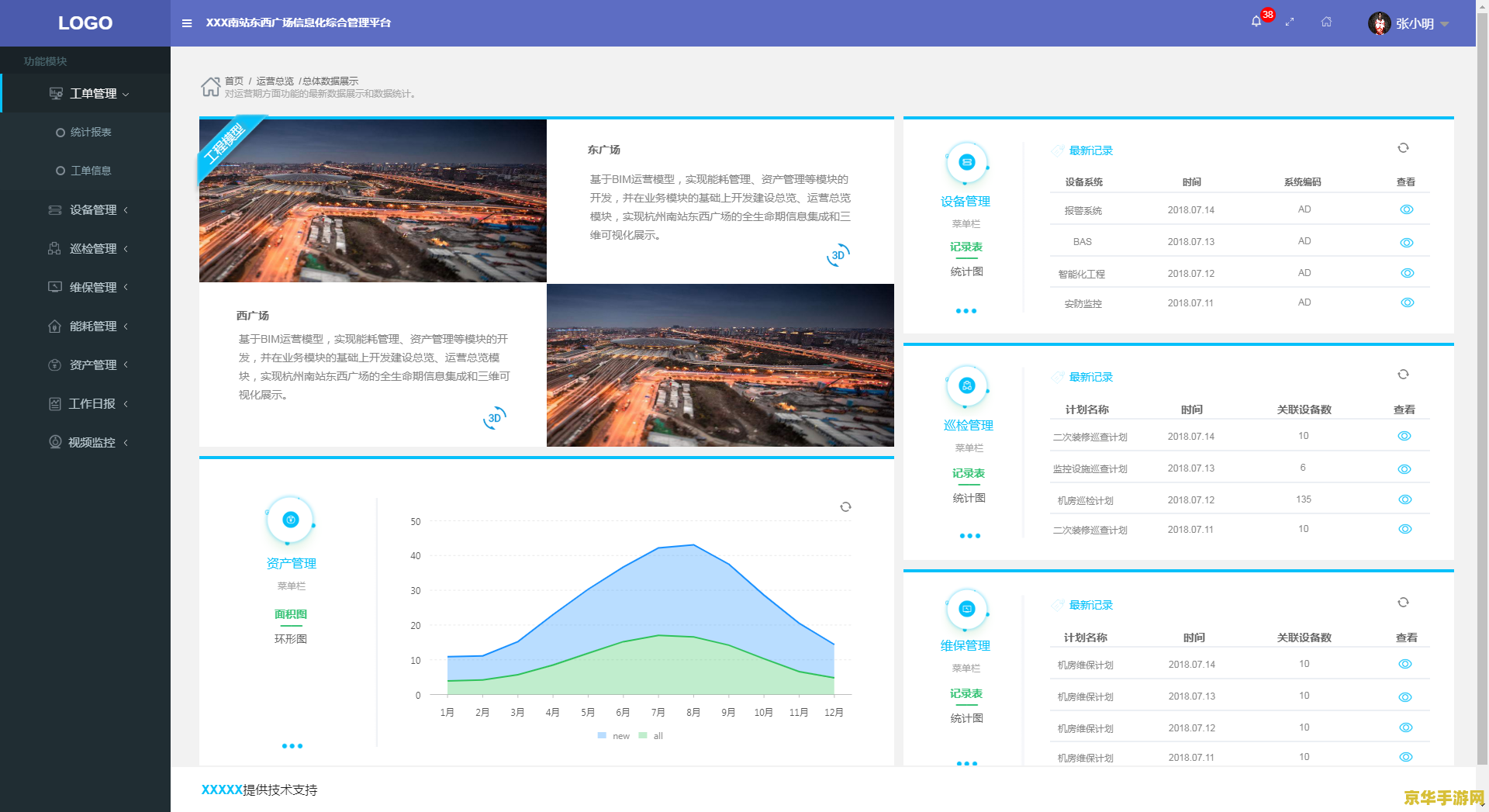Collapse the 工单管理 sidebar menu
Screen dimensions: 1489x812
point(126,94)
